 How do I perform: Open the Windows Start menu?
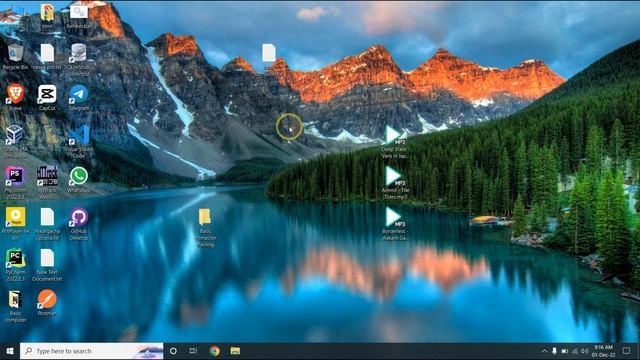(x=10, y=351)
